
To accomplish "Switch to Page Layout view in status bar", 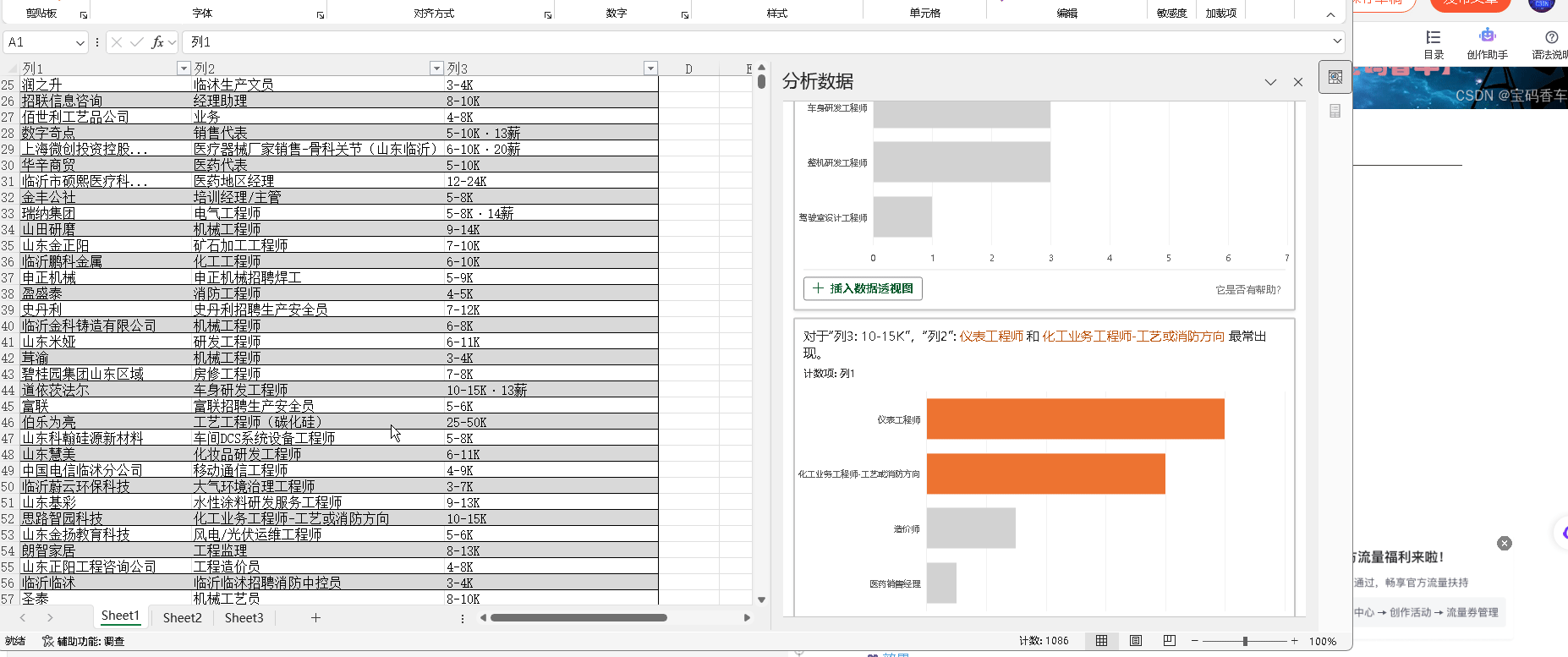I will point(1136,641).
